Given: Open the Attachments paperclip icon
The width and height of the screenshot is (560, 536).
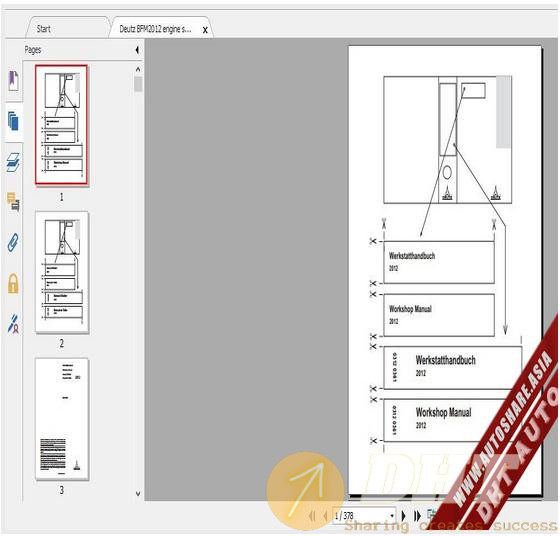Looking at the screenshot, I should point(13,243).
